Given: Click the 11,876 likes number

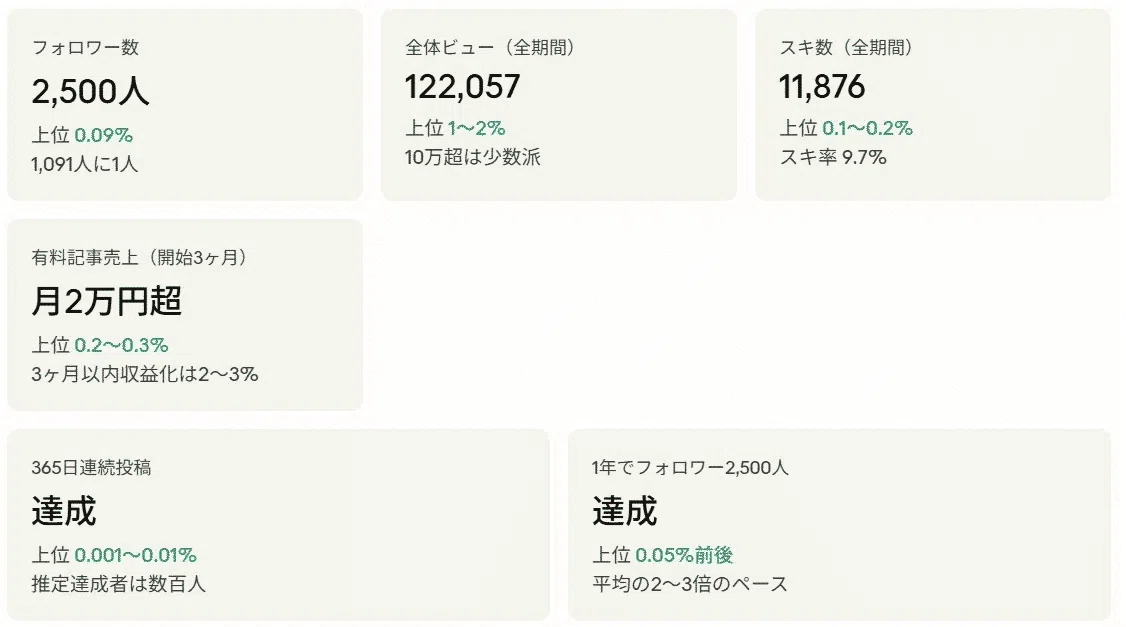Looking at the screenshot, I should click(822, 87).
